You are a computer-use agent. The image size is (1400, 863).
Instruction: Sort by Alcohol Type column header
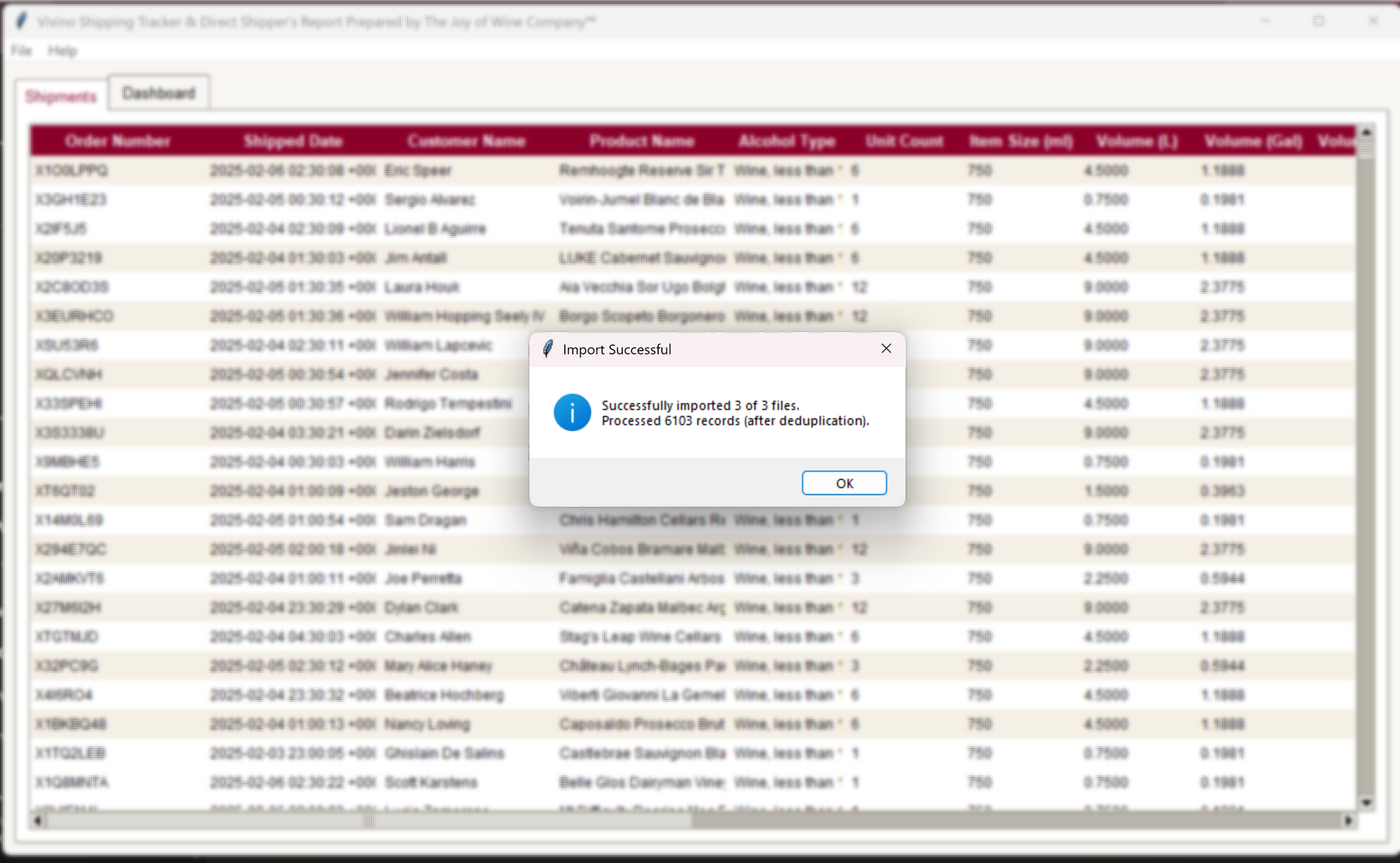click(x=787, y=141)
